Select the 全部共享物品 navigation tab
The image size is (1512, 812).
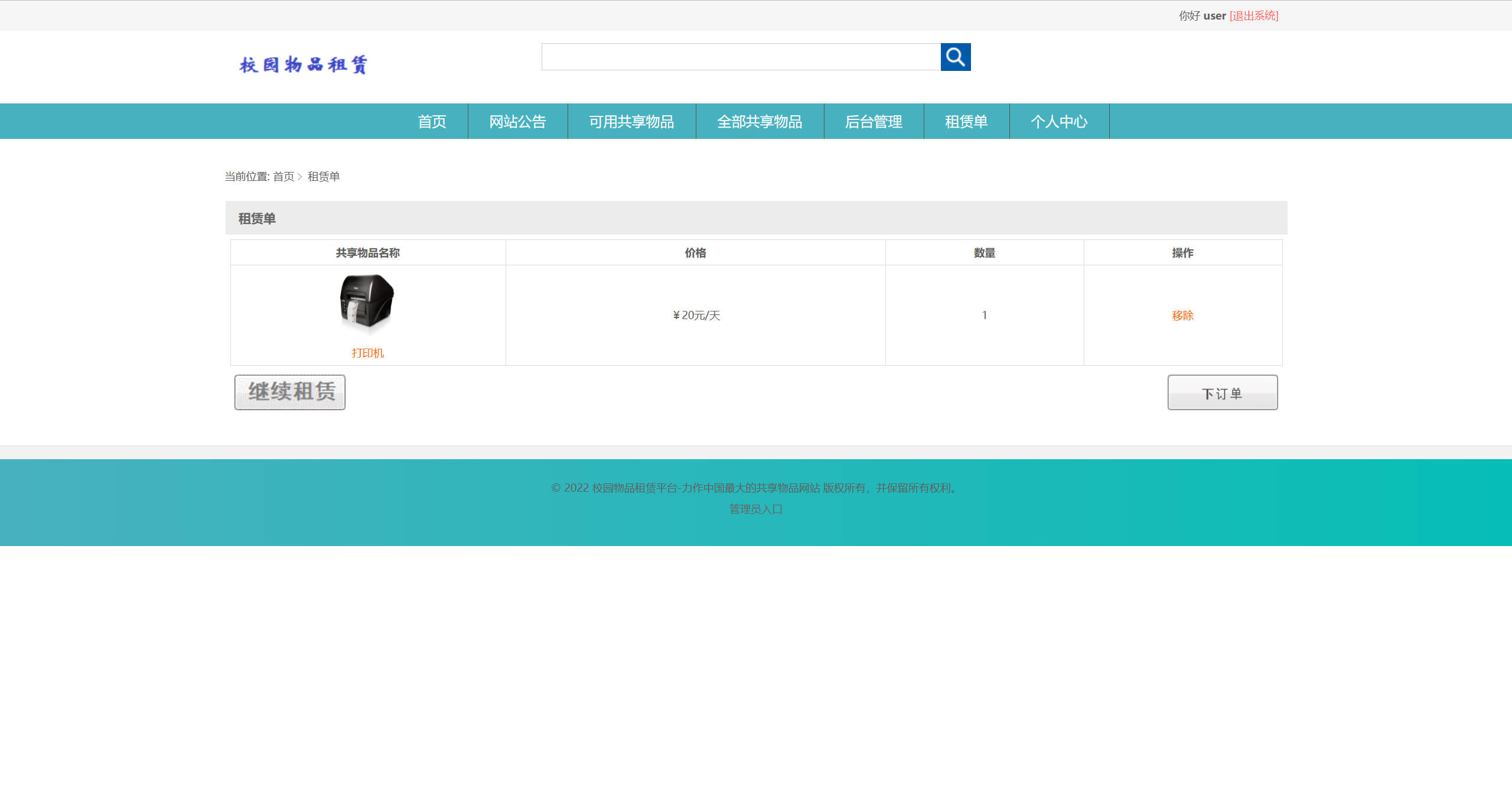click(x=760, y=121)
